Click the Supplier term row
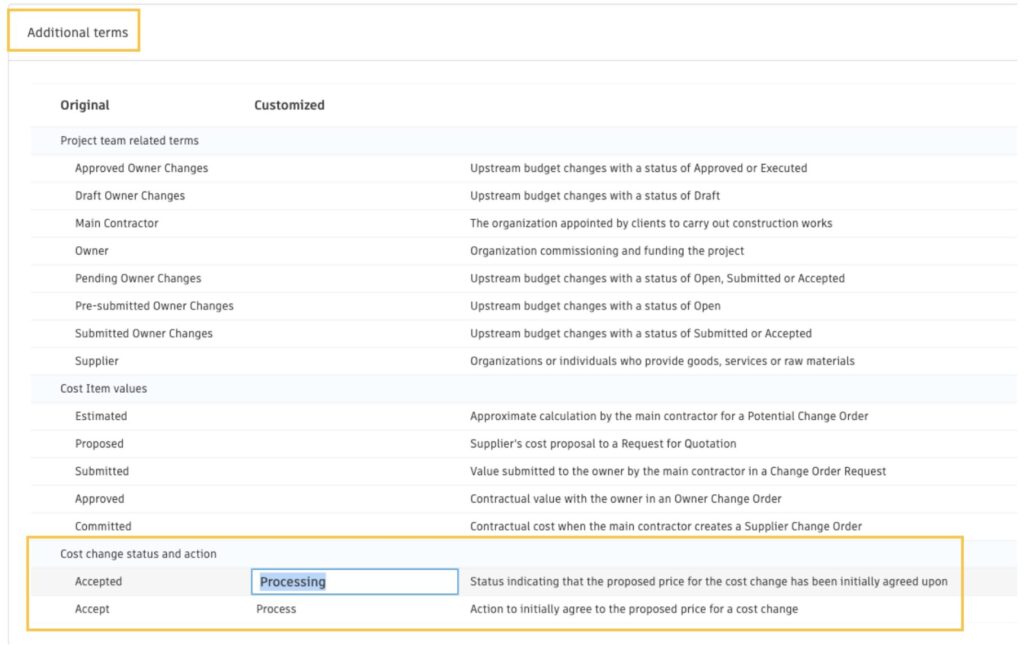Image resolution: width=1024 pixels, height=648 pixels. pos(96,361)
